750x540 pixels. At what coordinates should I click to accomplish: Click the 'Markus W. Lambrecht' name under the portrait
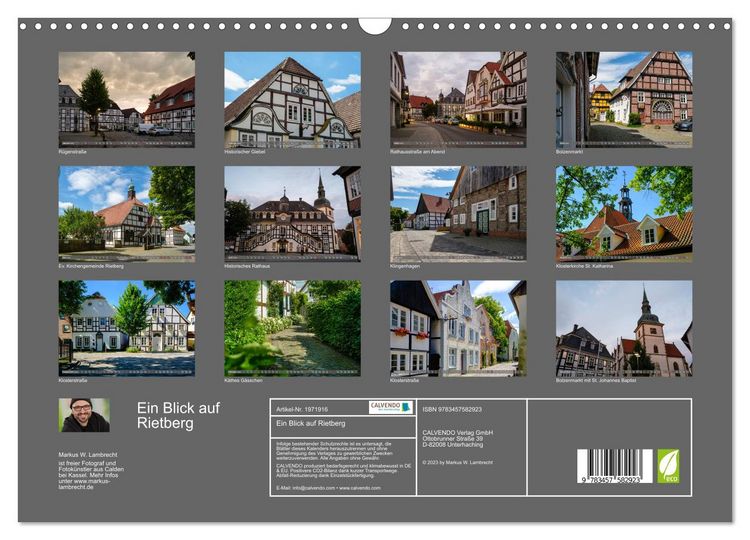(x=88, y=455)
